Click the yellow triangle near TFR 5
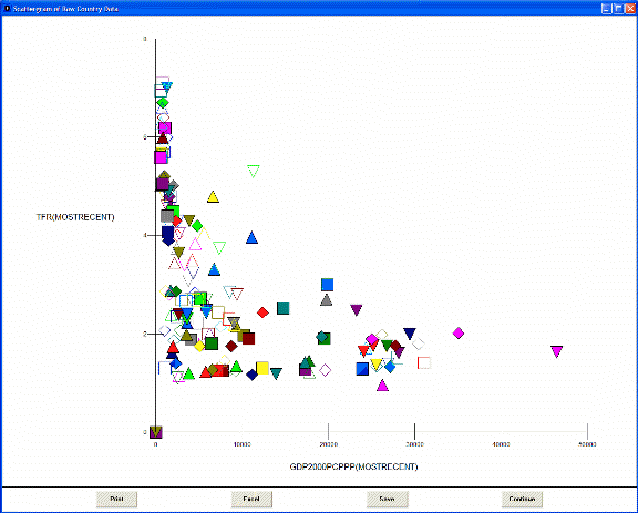638x513 pixels. (x=213, y=197)
